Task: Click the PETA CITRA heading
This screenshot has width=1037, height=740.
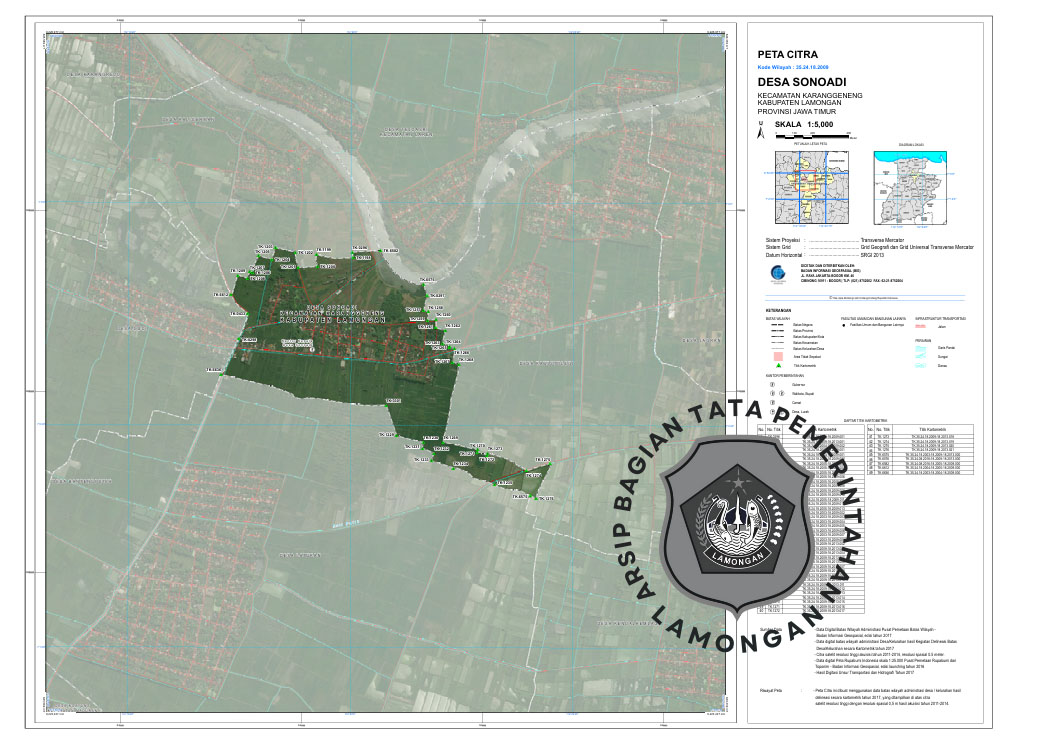Action: 789,53
